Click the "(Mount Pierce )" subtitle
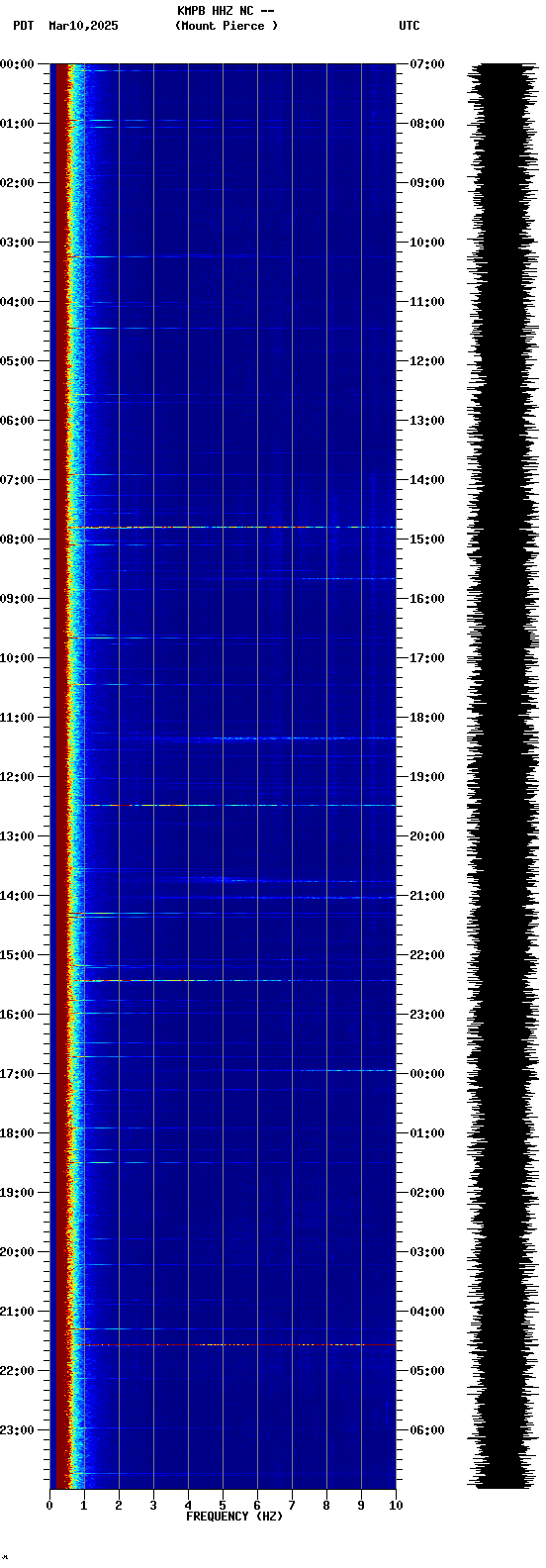 [227, 26]
